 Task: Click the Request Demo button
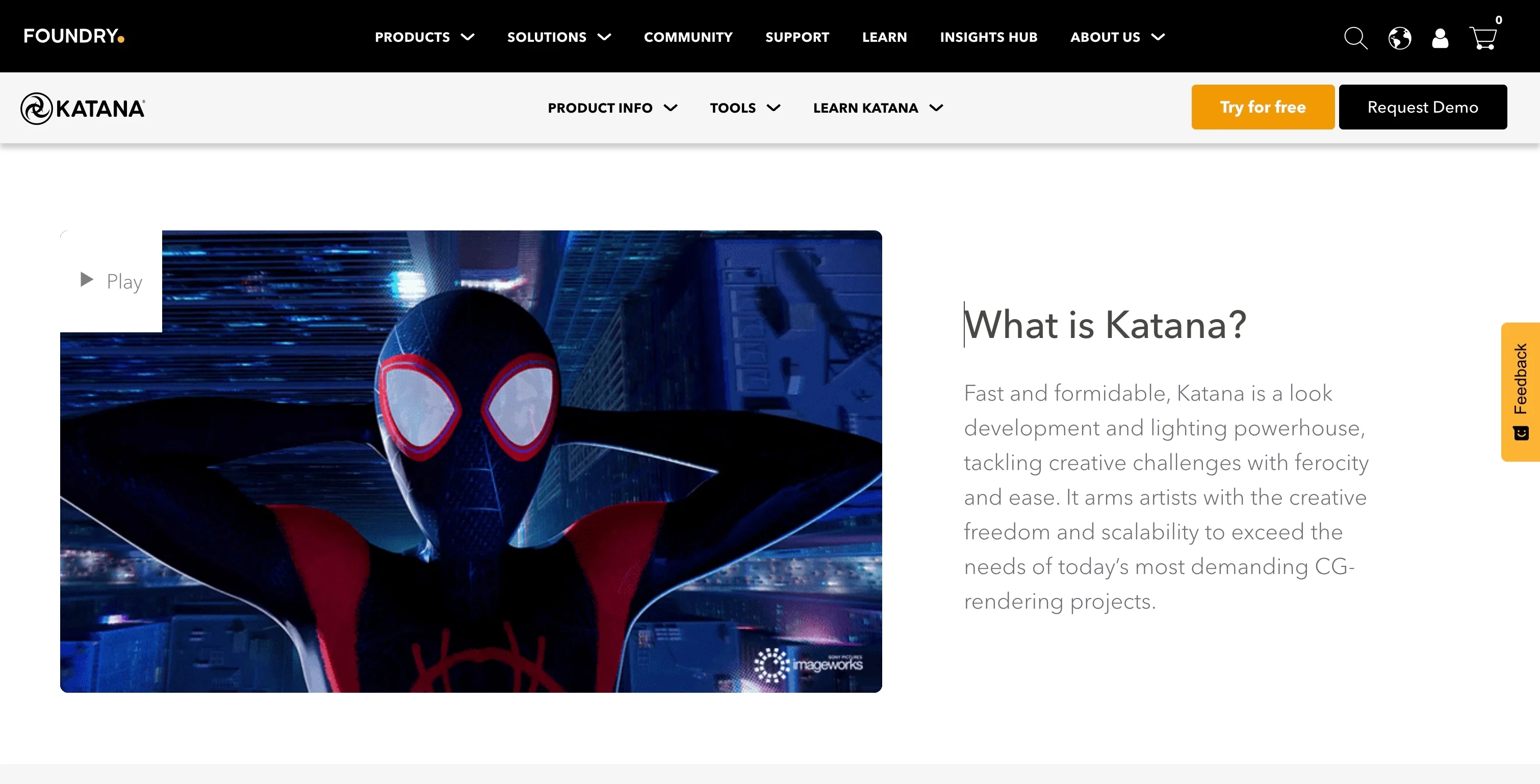pos(1423,107)
